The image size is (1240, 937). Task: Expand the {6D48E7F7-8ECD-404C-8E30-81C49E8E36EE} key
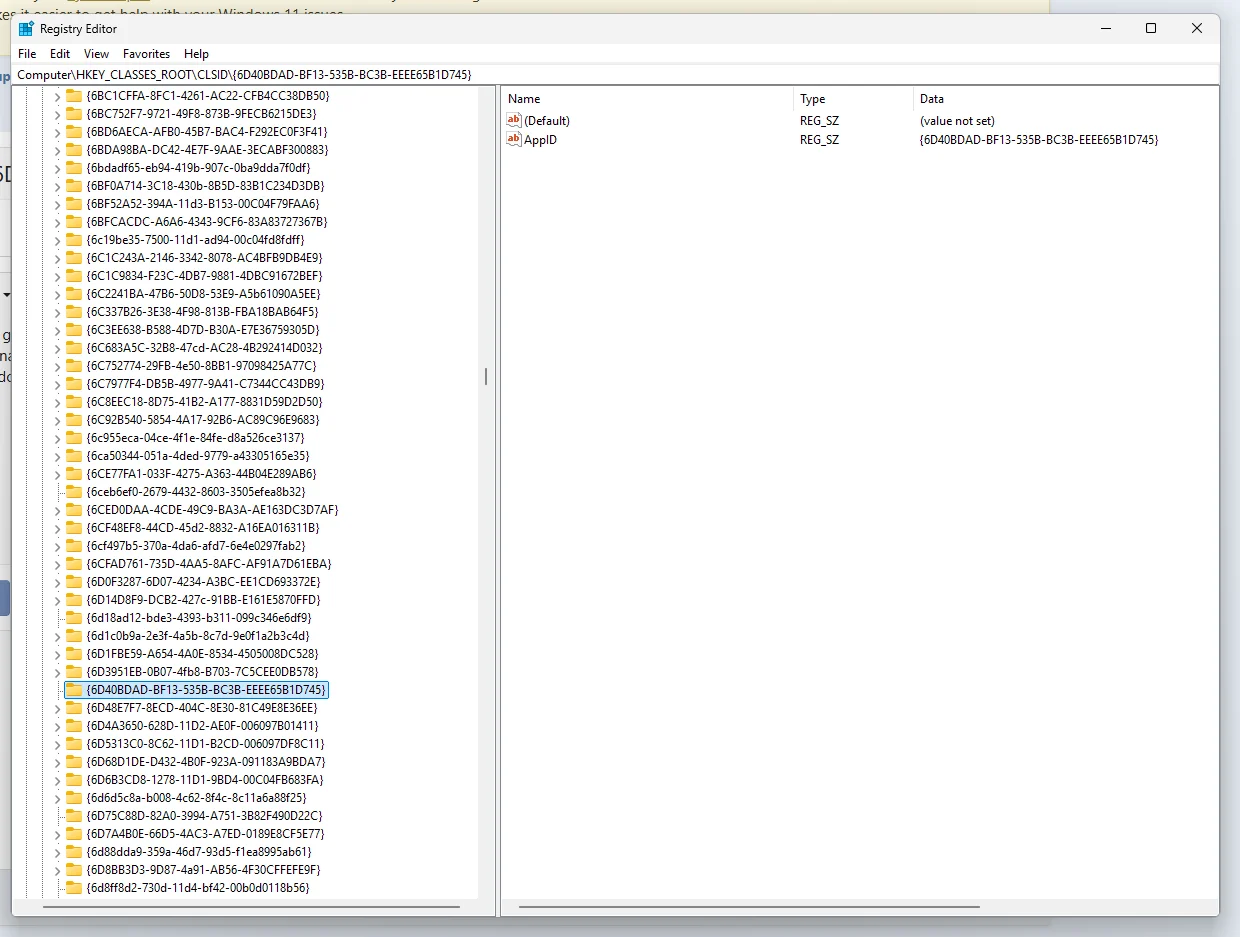click(x=57, y=708)
